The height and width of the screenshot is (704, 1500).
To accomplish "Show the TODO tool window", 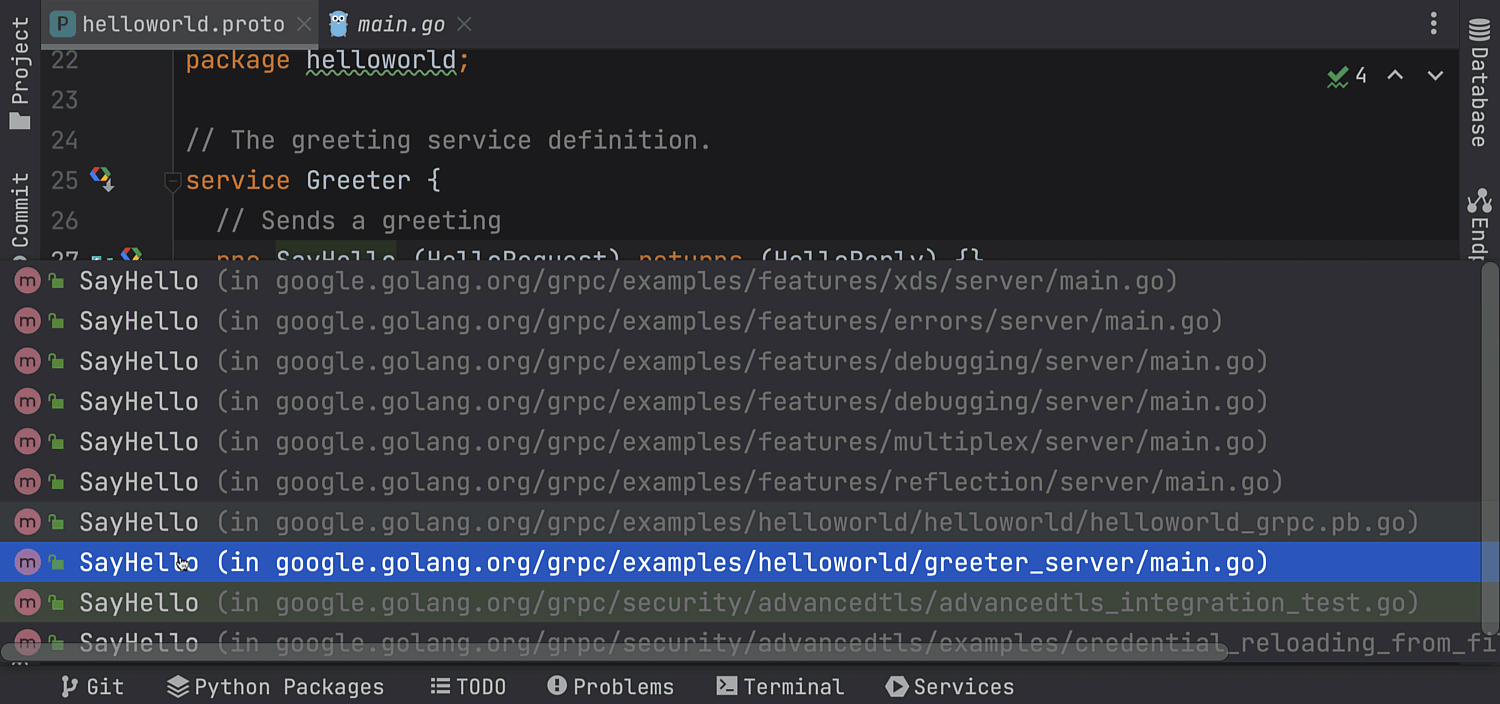I will (468, 687).
